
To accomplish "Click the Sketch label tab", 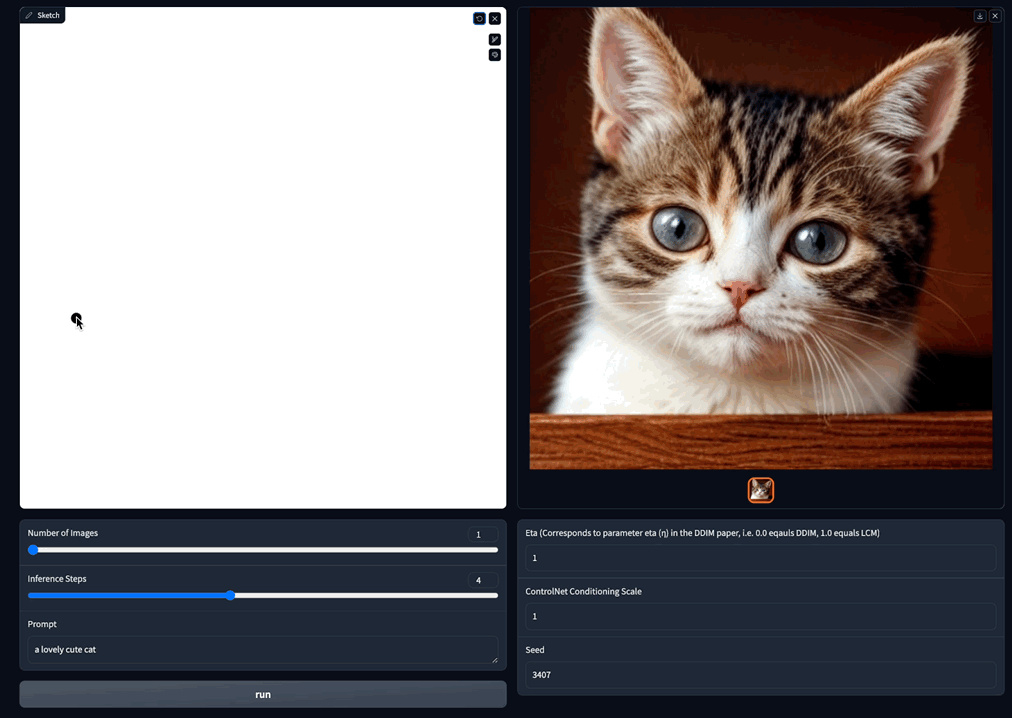I will [x=43, y=15].
